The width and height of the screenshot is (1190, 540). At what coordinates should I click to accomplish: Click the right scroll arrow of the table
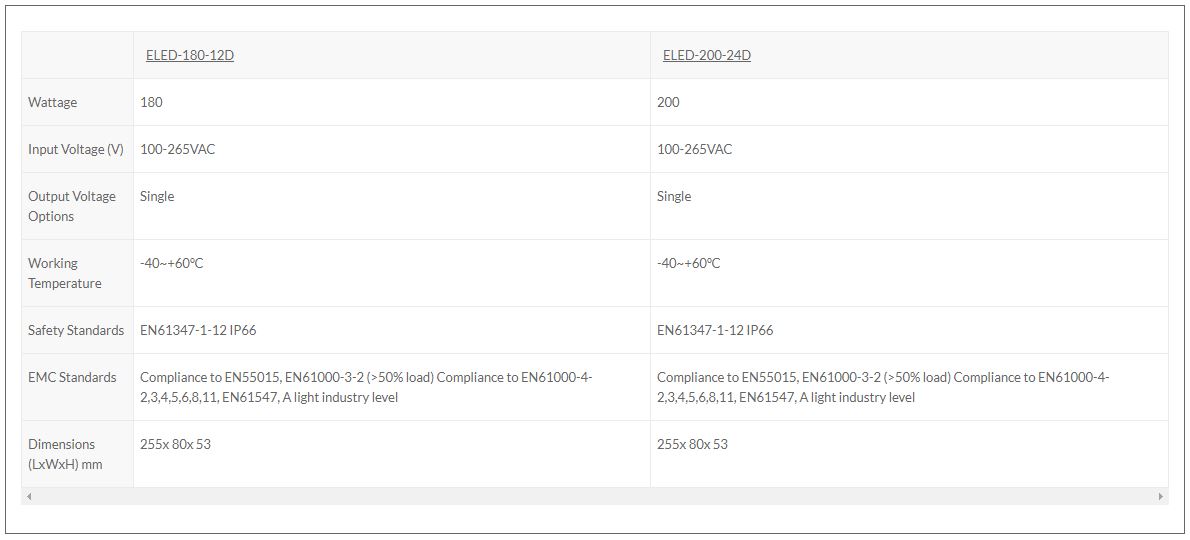[1160, 496]
